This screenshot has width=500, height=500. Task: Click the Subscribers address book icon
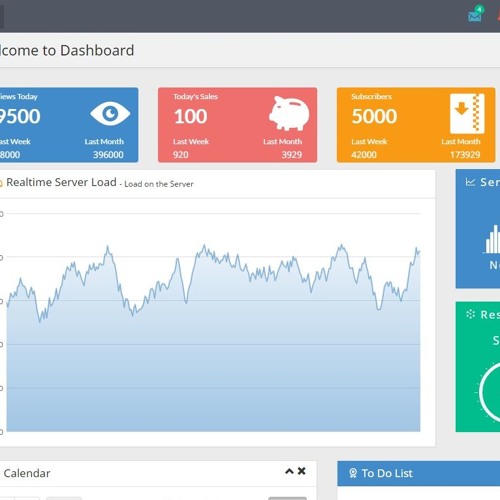467,113
